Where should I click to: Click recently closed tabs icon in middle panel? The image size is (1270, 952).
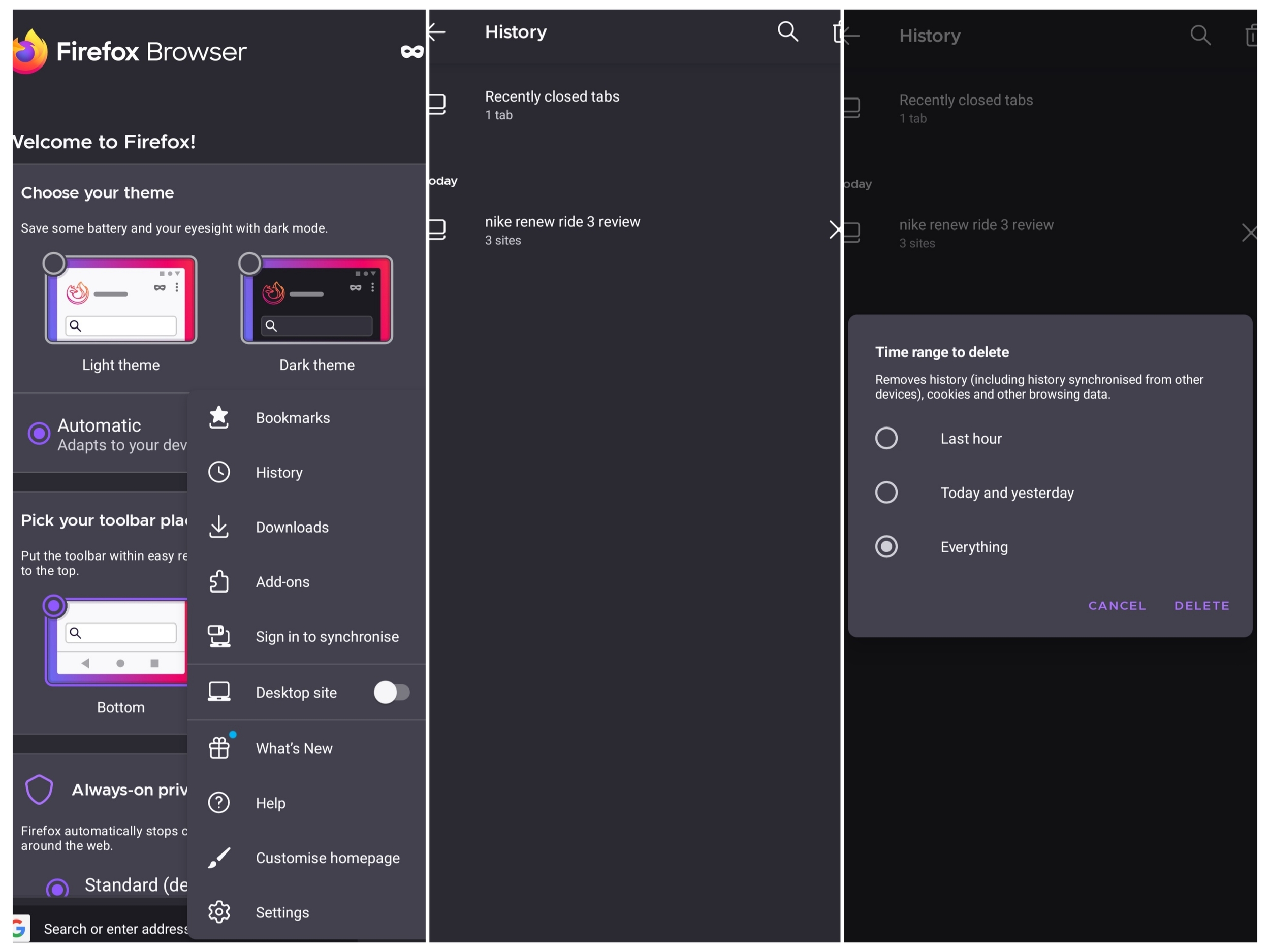click(437, 105)
